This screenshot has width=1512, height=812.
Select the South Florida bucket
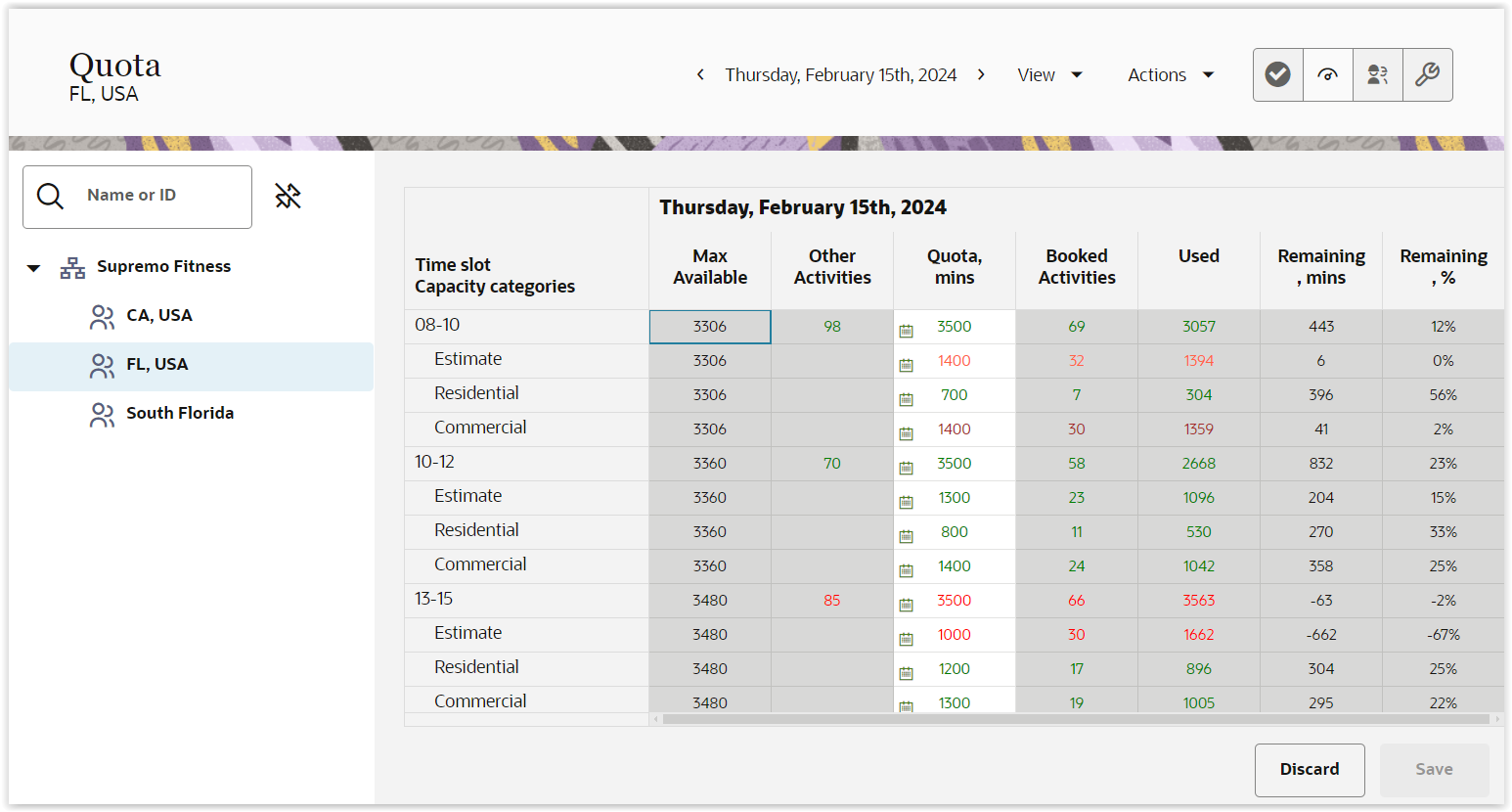[x=180, y=413]
